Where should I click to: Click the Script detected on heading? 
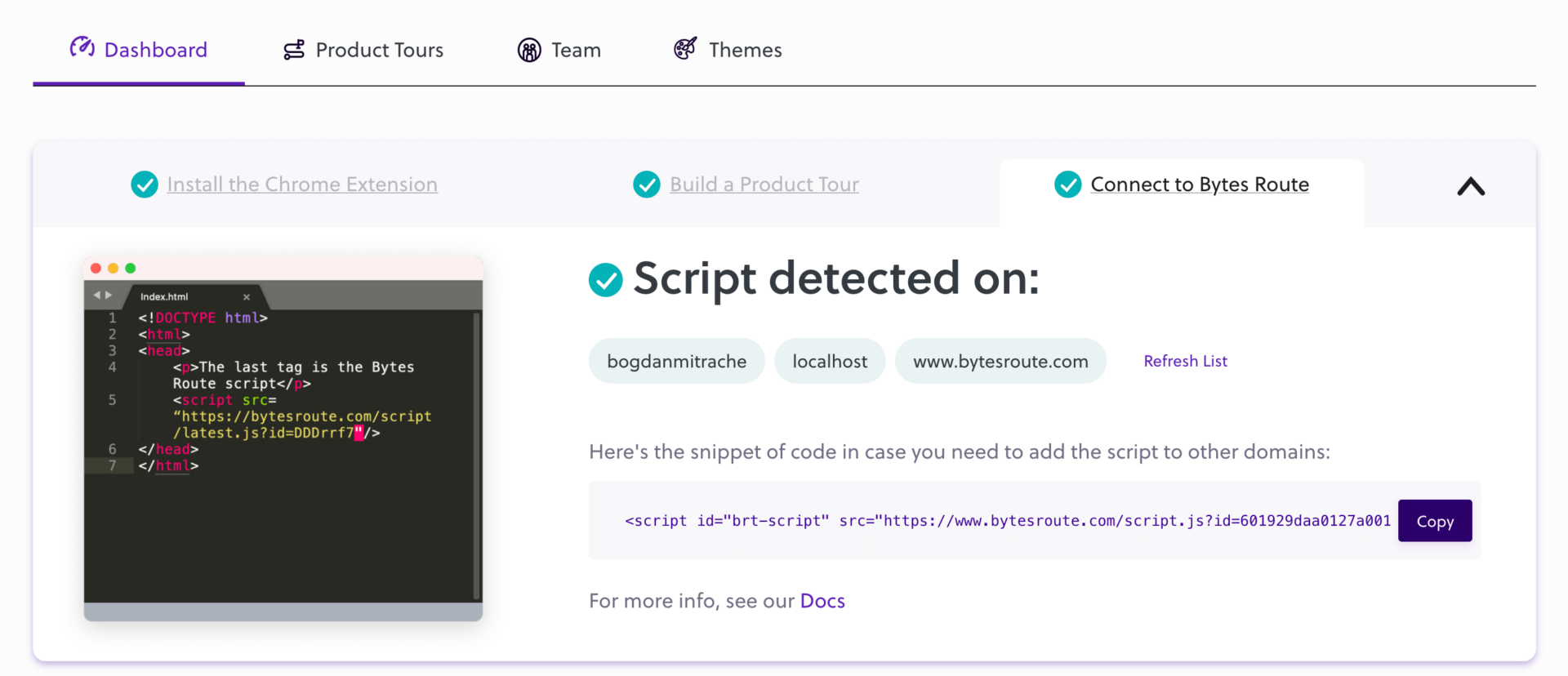836,278
